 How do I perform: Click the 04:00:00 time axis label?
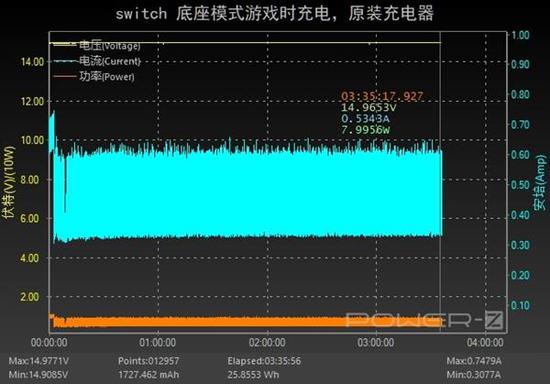click(485, 342)
